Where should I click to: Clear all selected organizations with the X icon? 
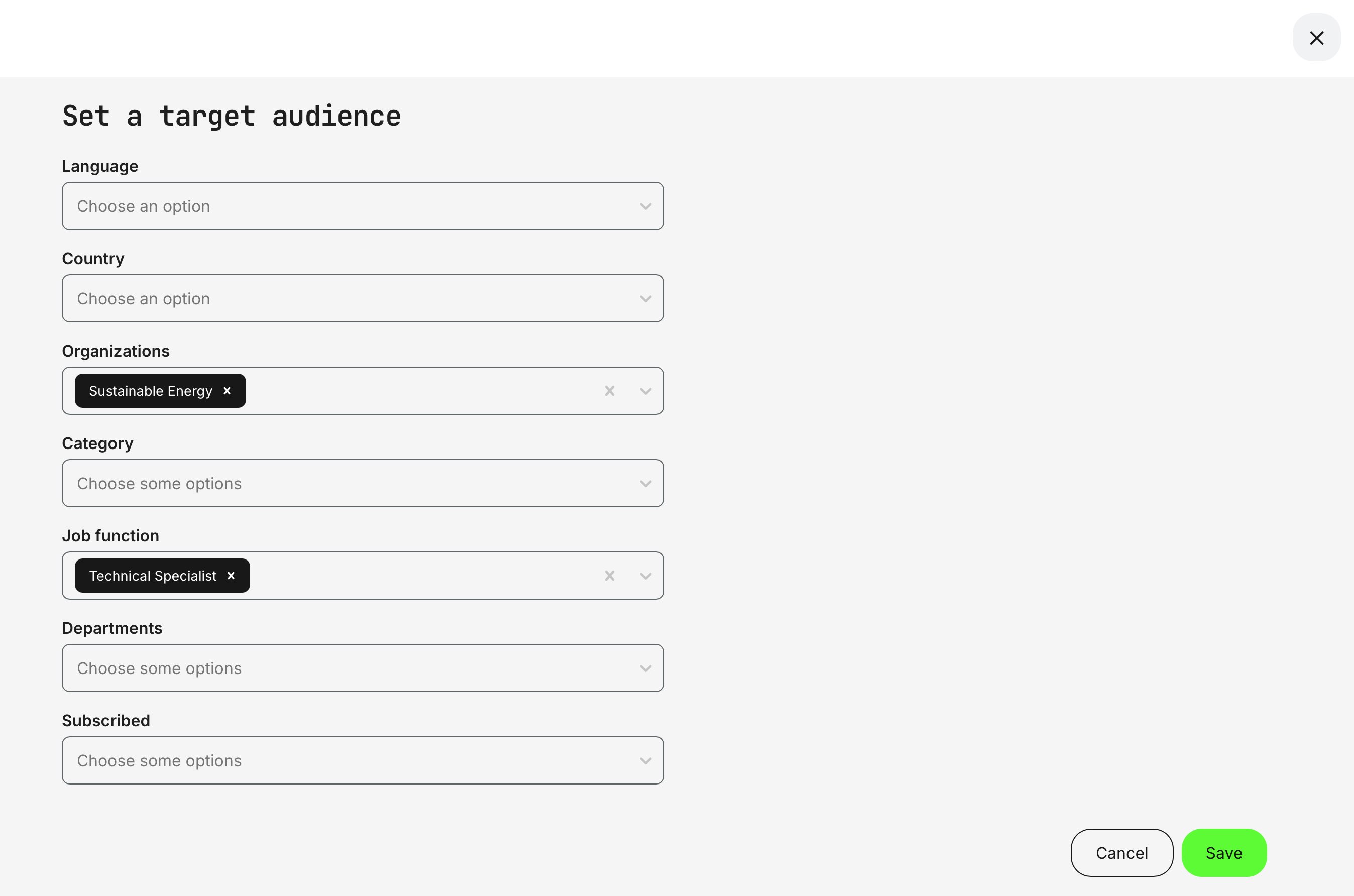609,390
